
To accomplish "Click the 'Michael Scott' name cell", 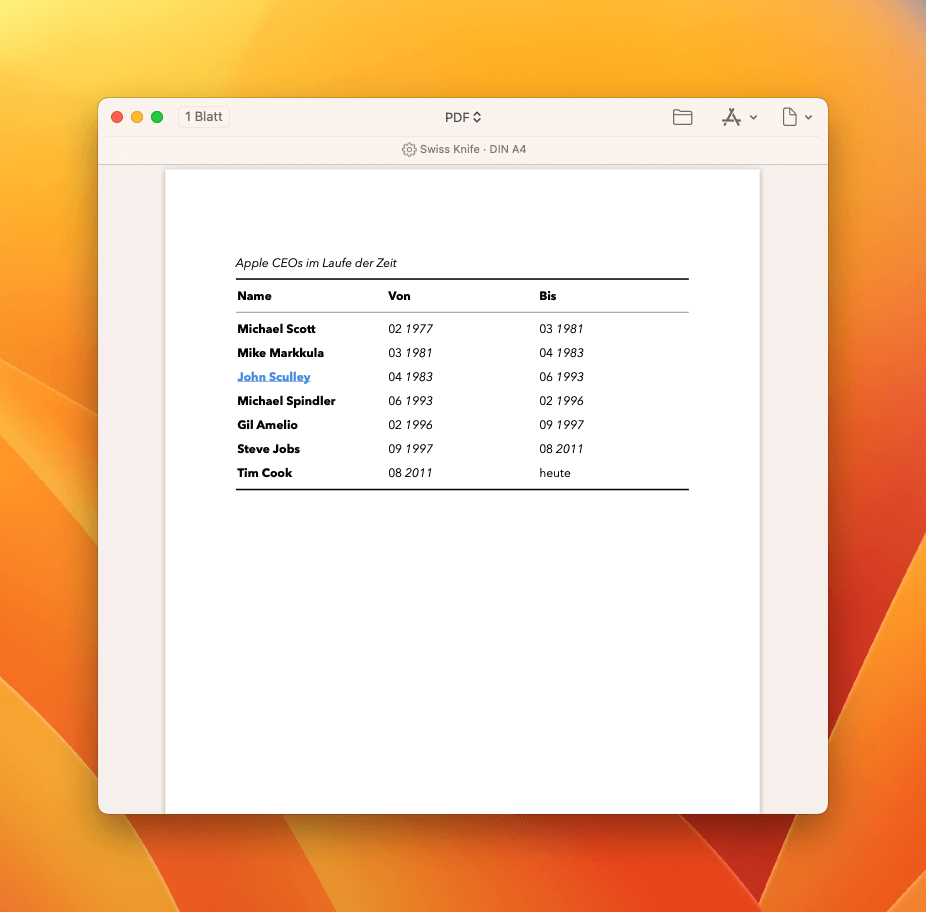I will [276, 329].
